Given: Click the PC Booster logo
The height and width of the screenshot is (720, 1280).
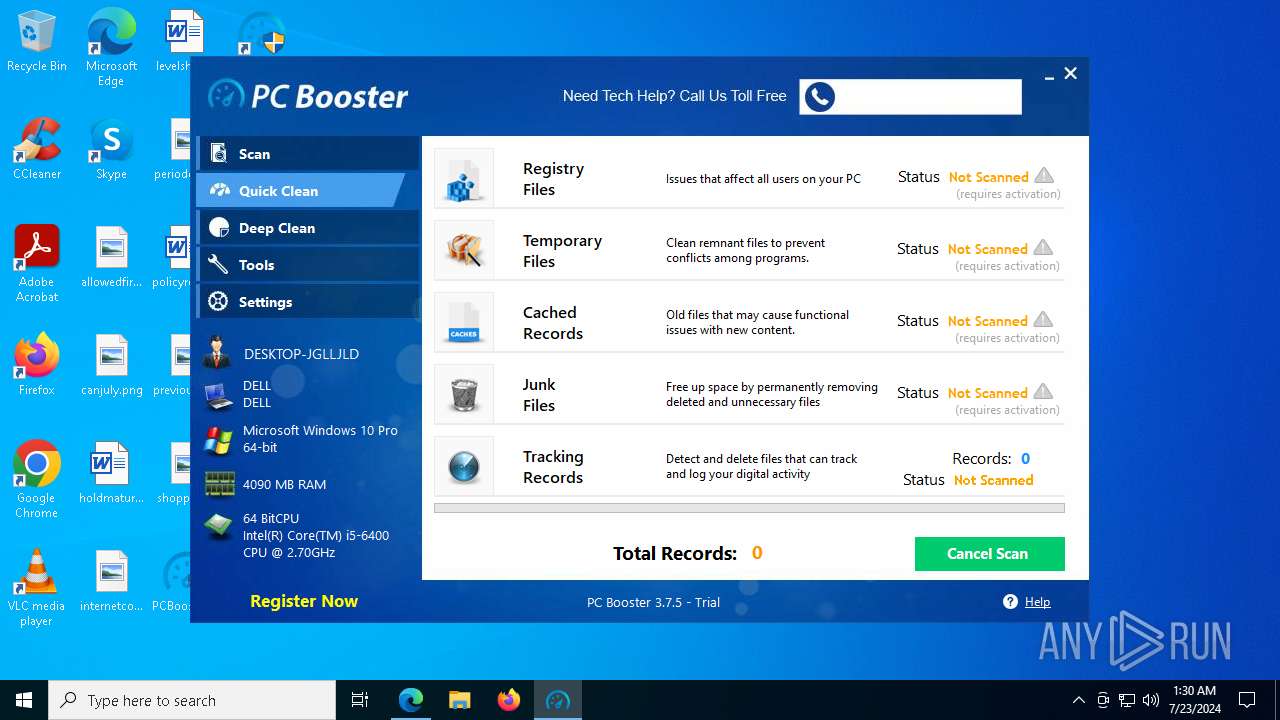Looking at the screenshot, I should pyautogui.click(x=308, y=96).
